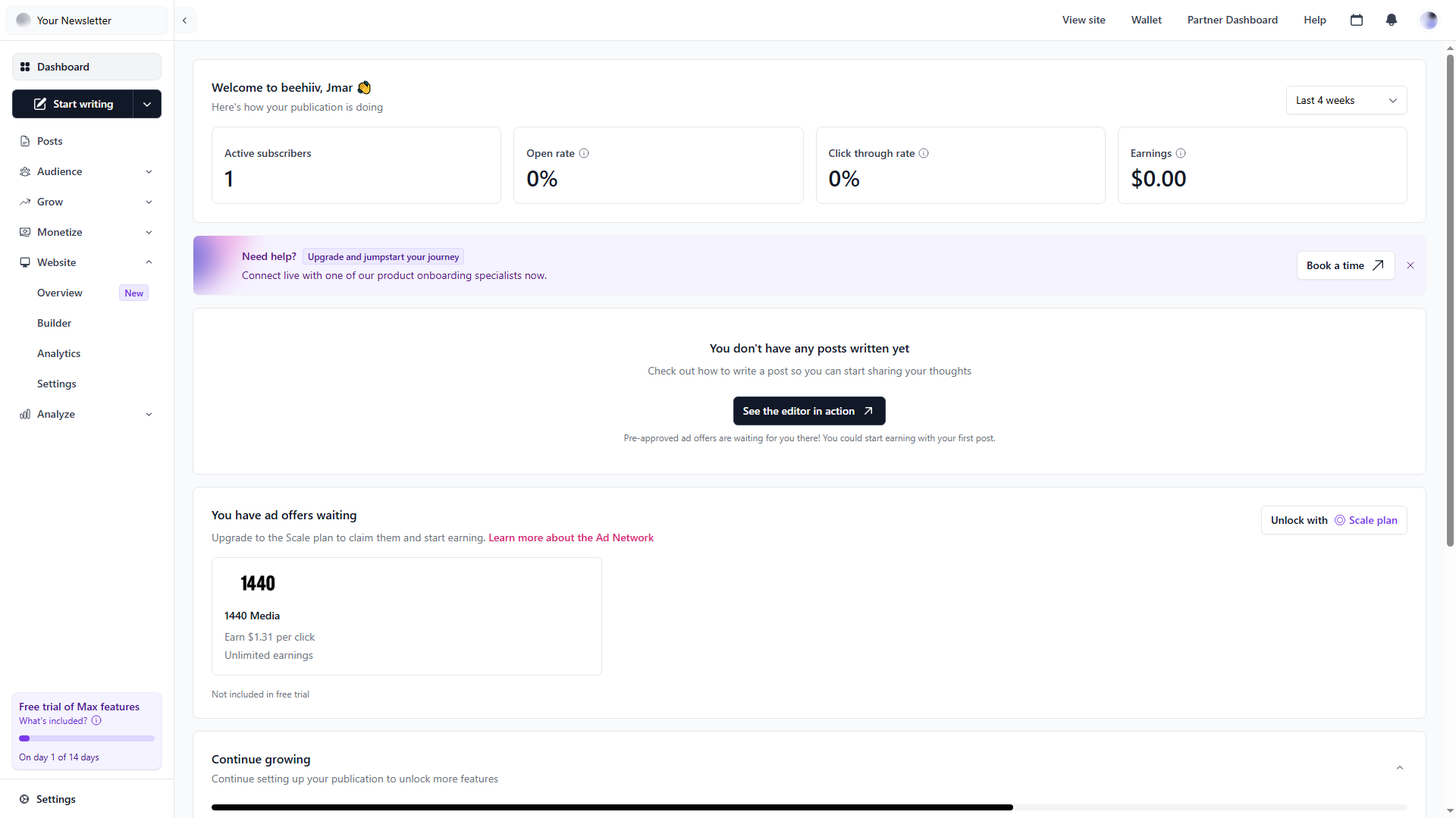Click the calendar icon in top bar

[1357, 20]
